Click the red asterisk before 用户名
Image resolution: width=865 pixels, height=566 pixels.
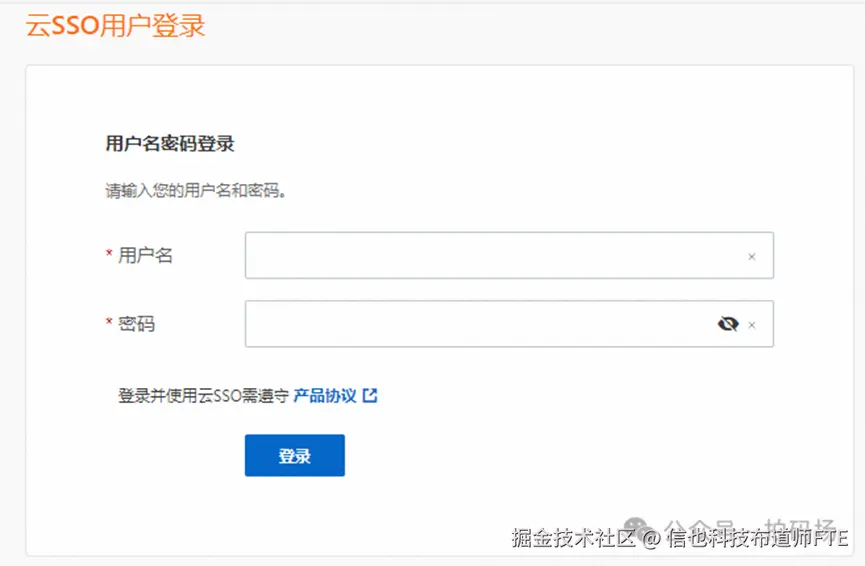(109, 256)
